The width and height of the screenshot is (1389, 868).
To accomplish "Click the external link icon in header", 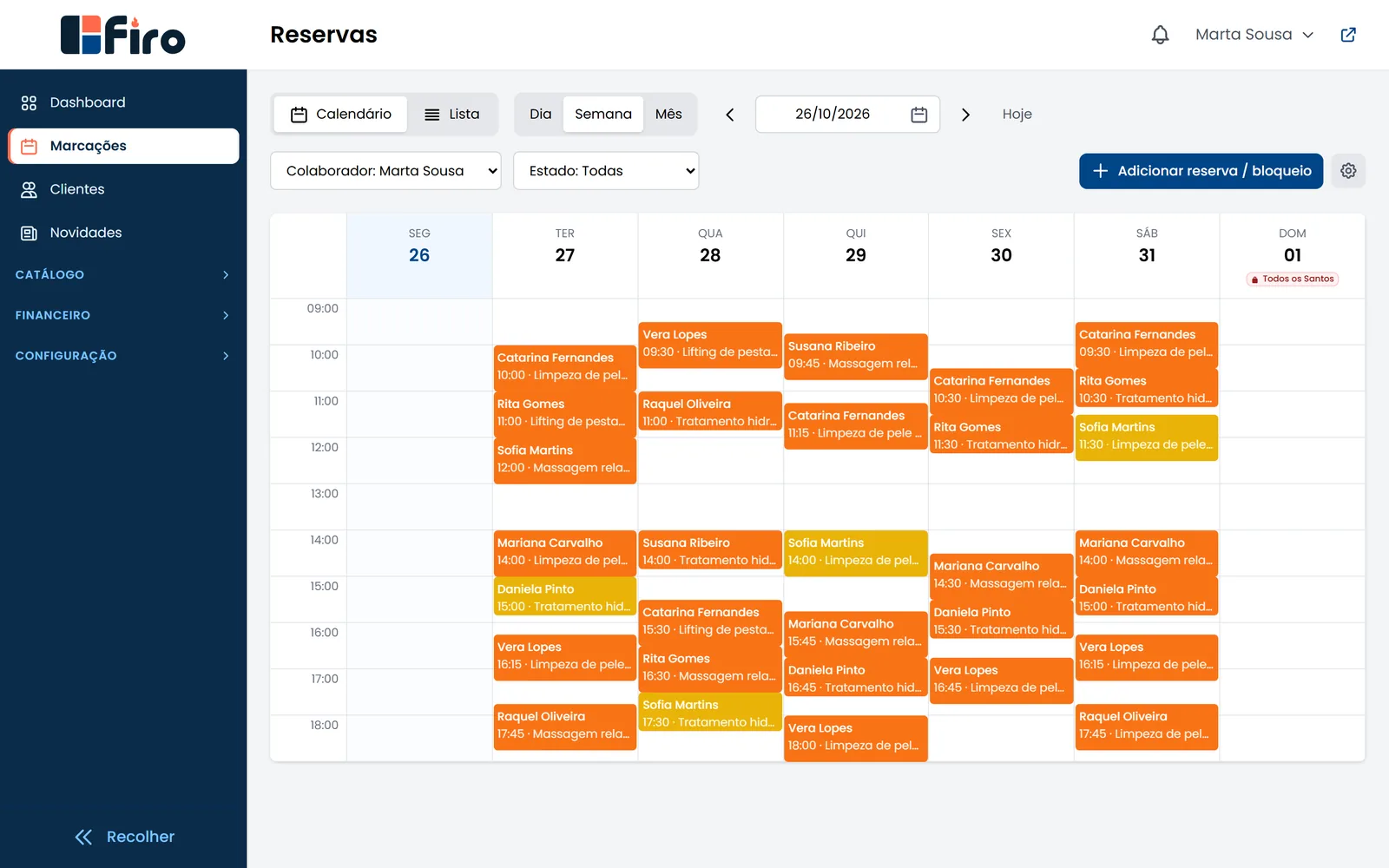I will tap(1348, 35).
